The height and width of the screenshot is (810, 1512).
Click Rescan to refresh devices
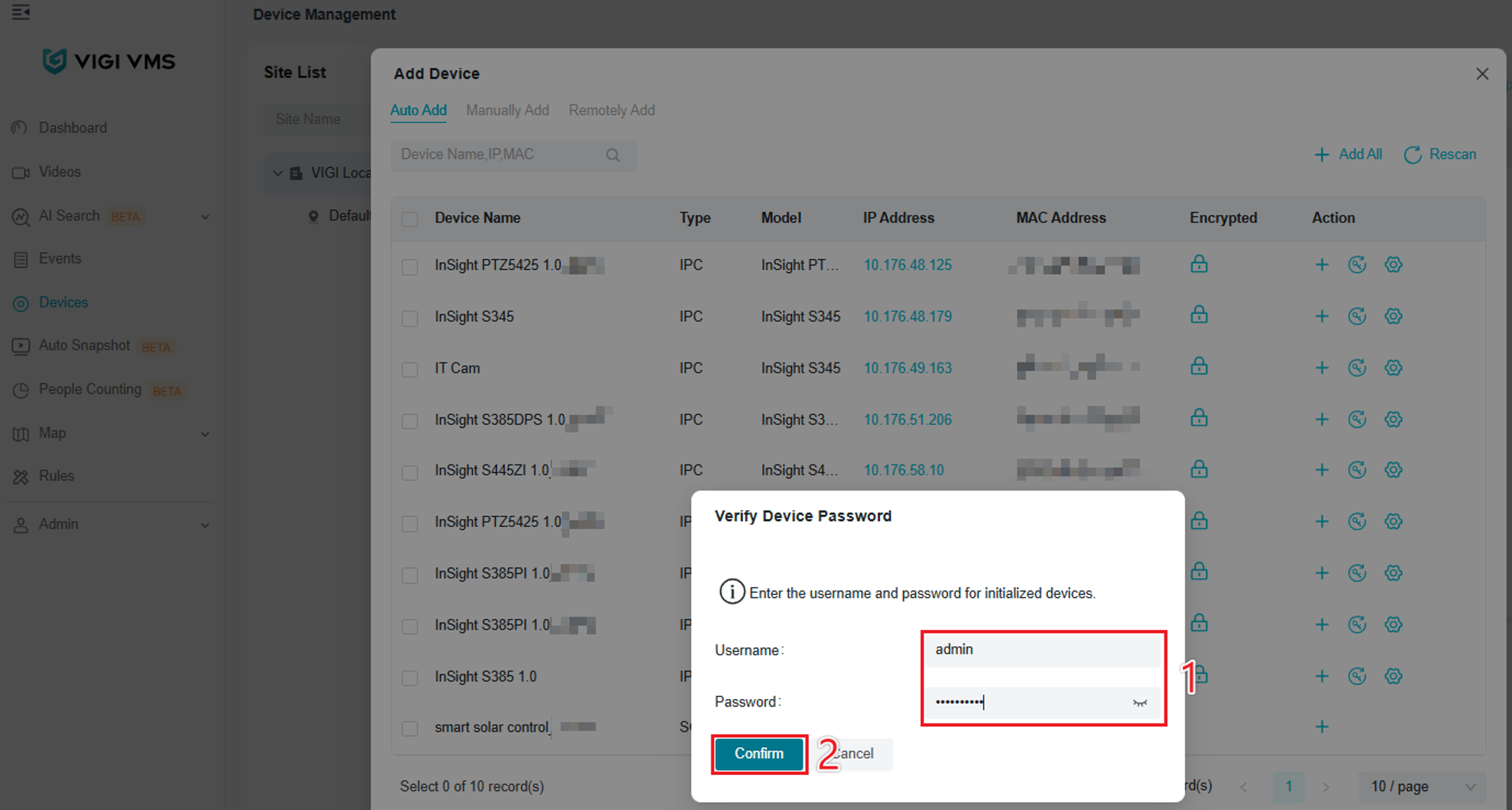click(1440, 155)
